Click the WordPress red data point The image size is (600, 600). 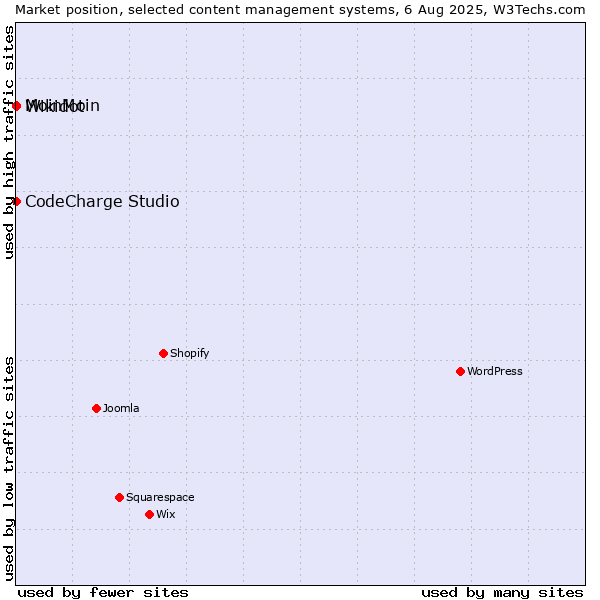460,371
